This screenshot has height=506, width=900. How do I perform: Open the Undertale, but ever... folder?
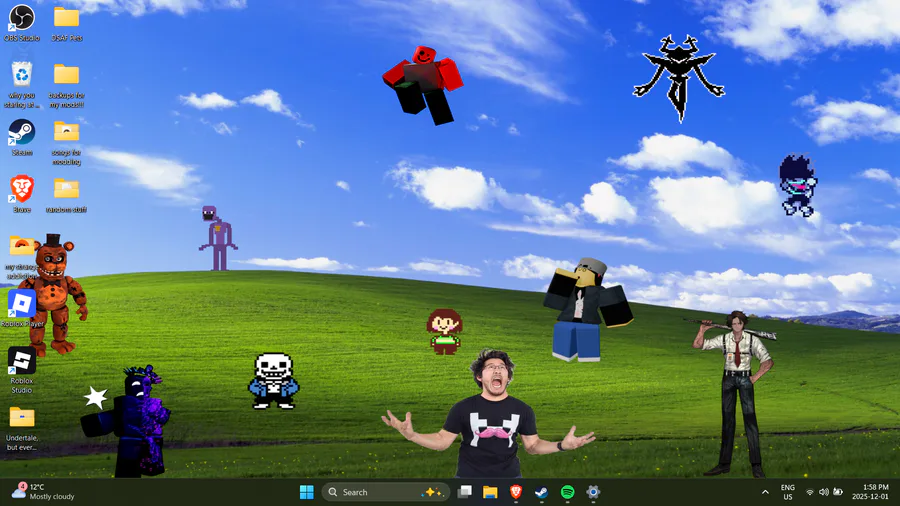[x=22, y=427]
